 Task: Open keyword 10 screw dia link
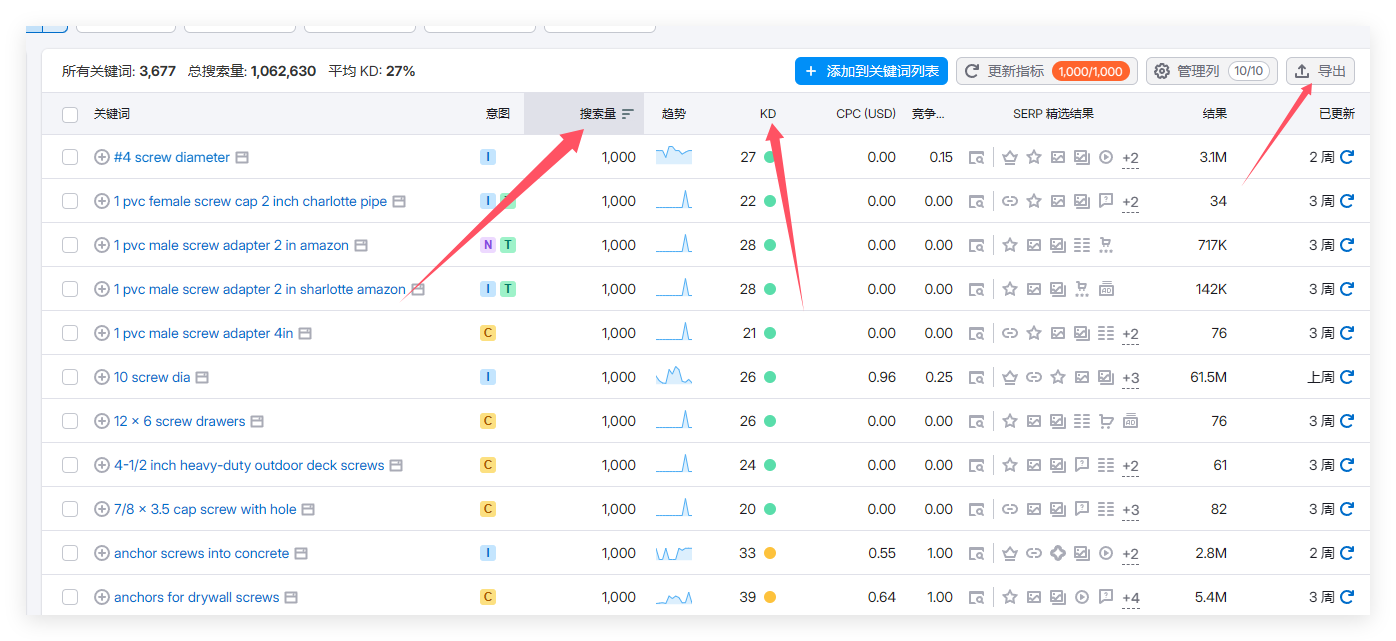pos(152,377)
